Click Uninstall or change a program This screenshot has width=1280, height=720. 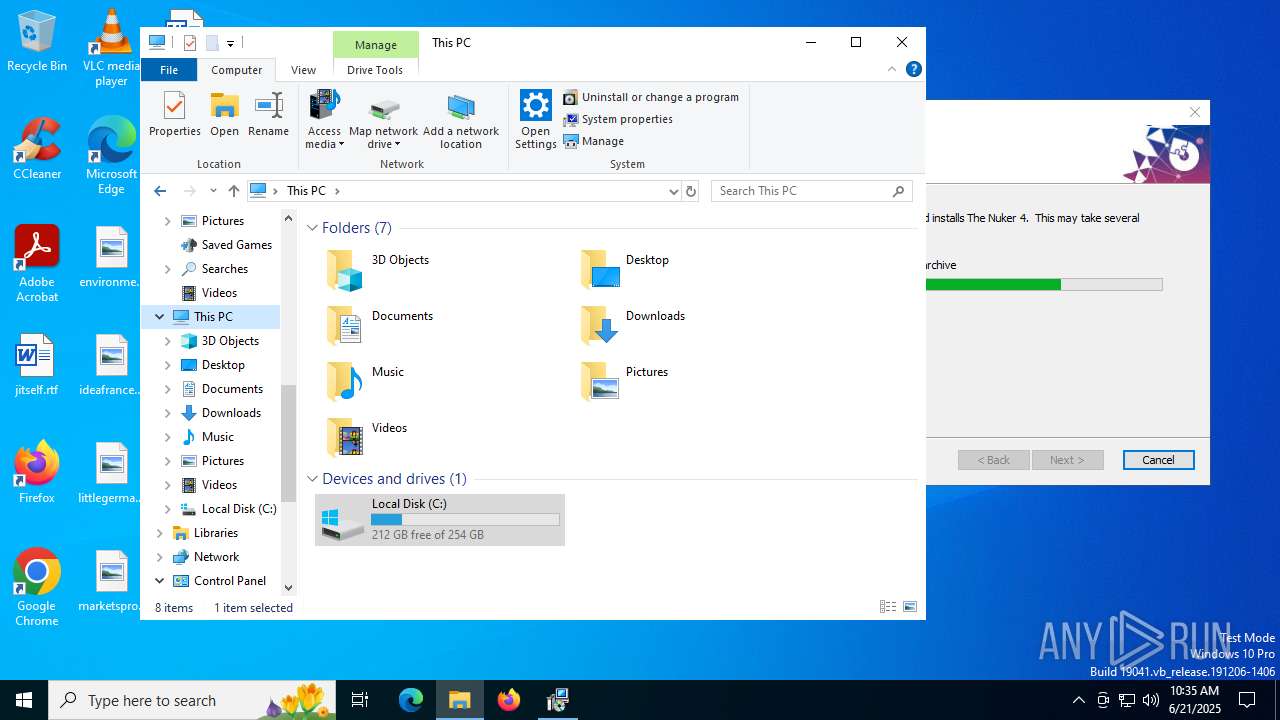click(x=651, y=97)
